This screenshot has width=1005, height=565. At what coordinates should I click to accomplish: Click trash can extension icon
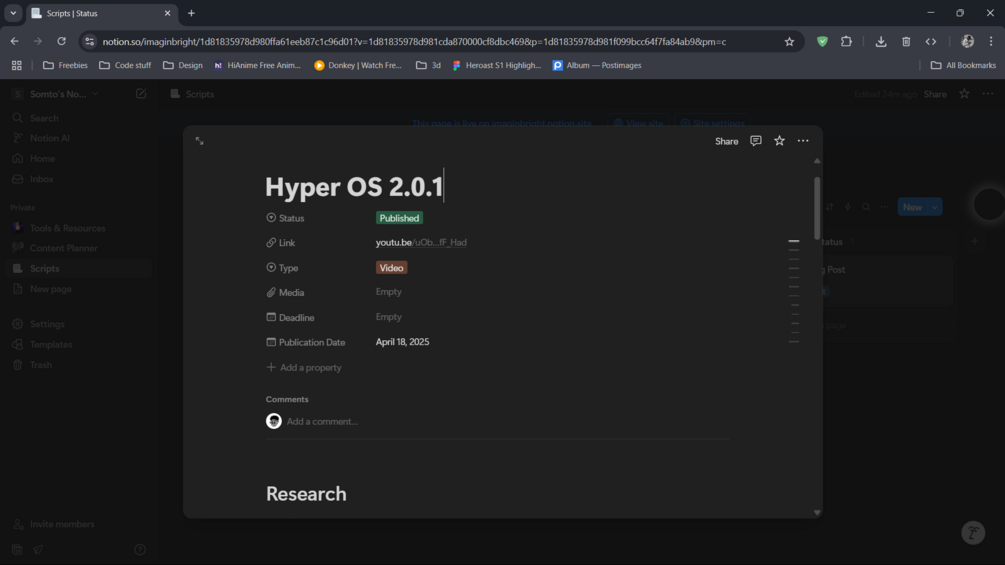coord(906,42)
